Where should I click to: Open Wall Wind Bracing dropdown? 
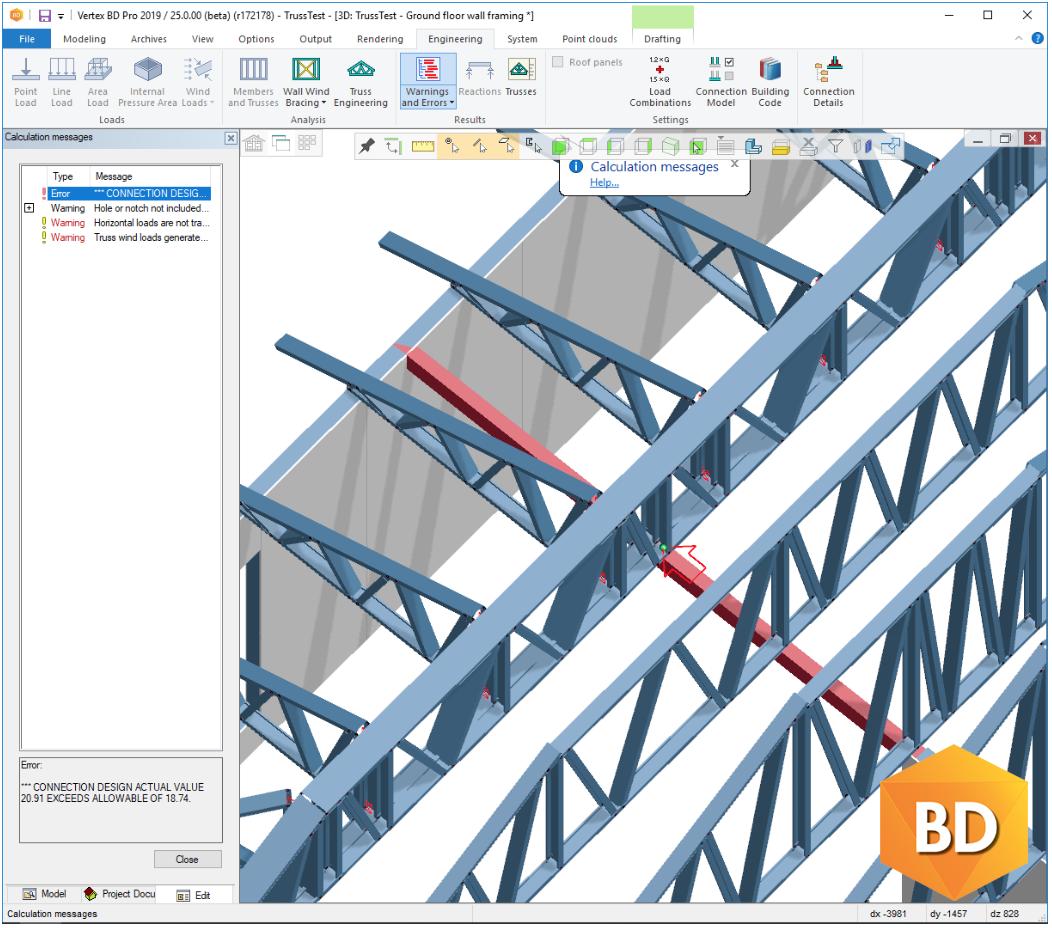coord(306,97)
